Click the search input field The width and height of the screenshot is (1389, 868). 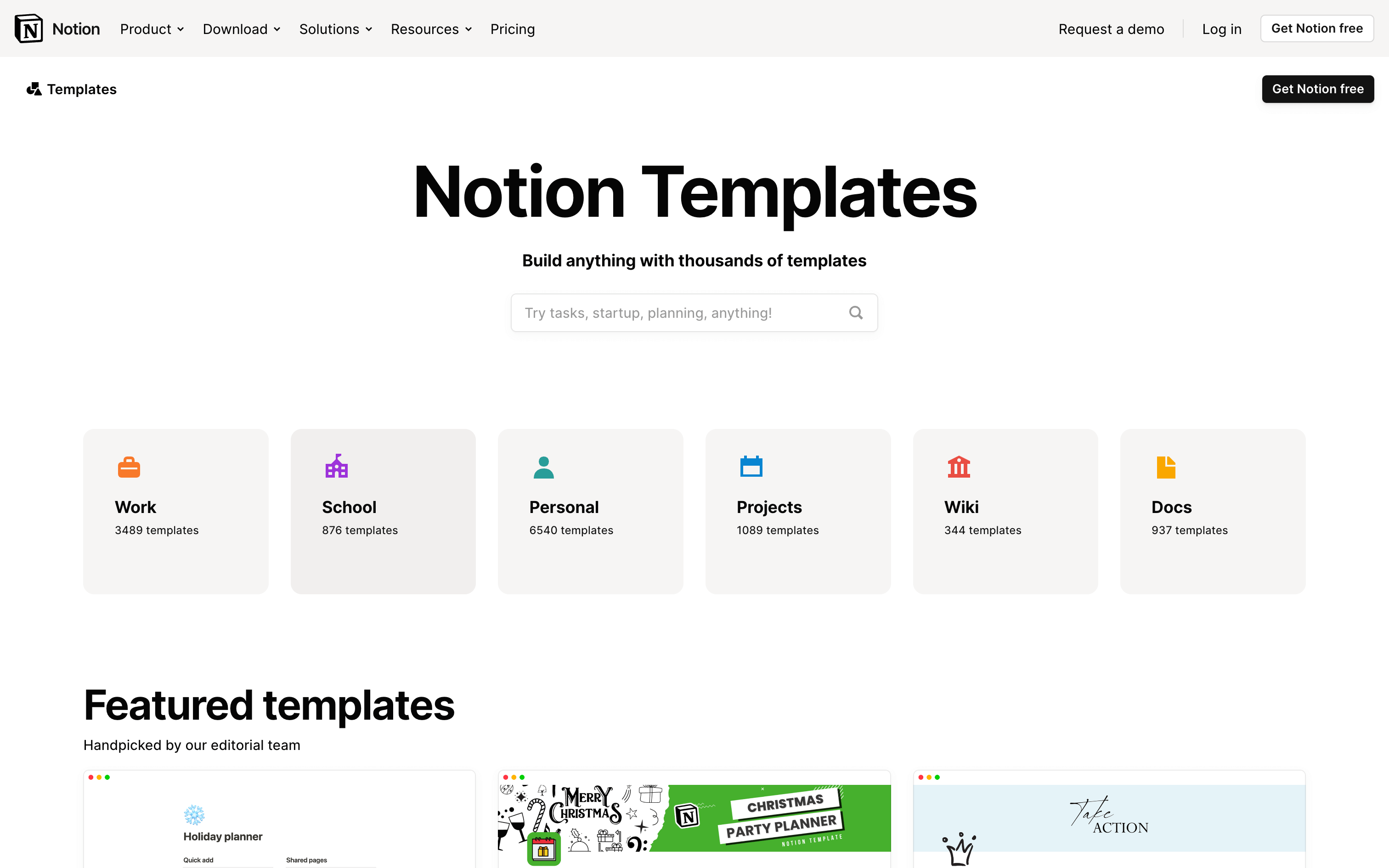pyautogui.click(x=694, y=312)
